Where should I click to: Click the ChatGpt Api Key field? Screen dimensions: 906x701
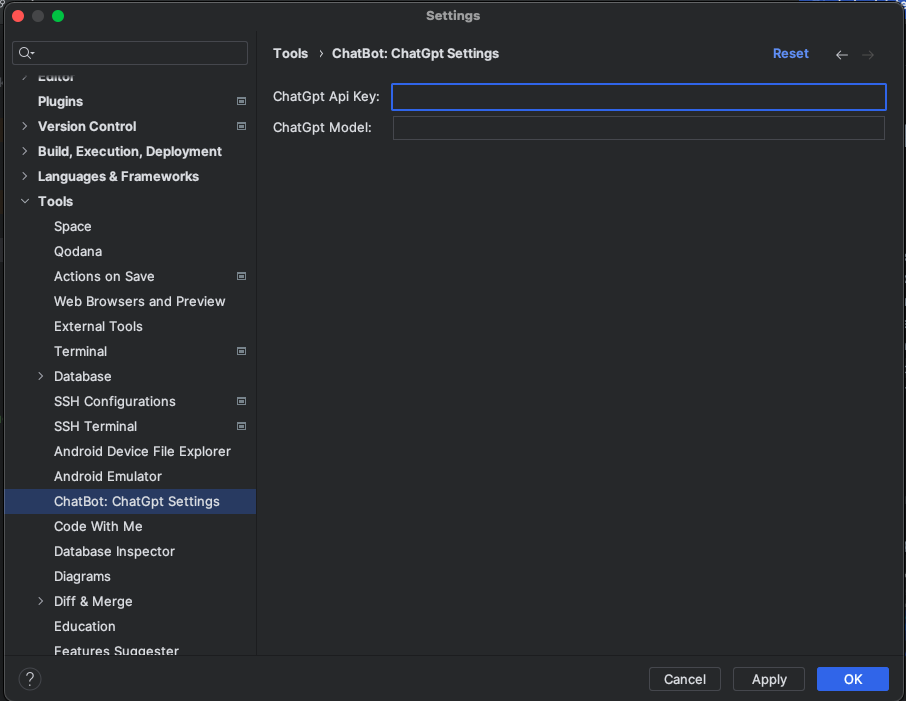click(x=638, y=97)
